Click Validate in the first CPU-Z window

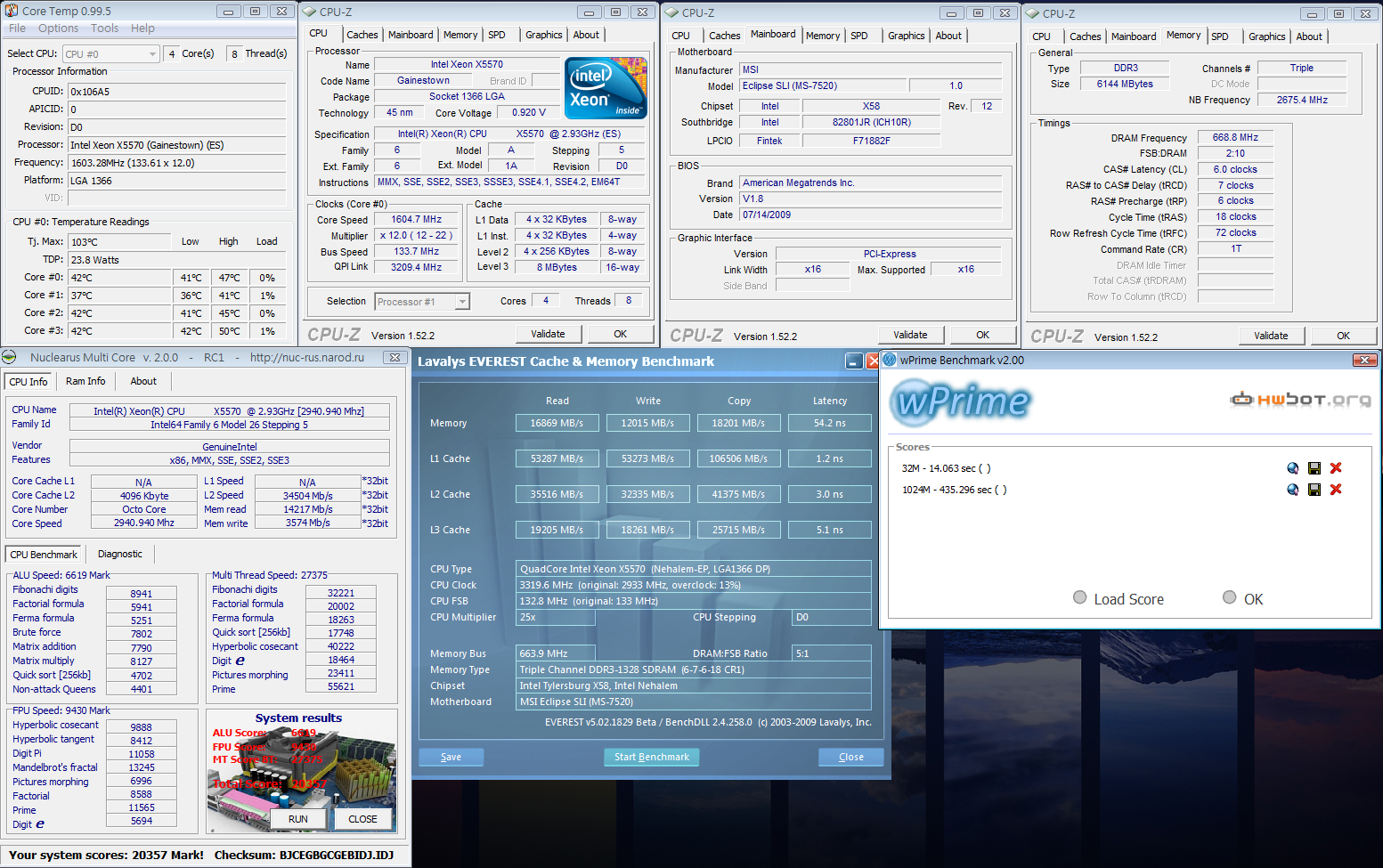(549, 334)
